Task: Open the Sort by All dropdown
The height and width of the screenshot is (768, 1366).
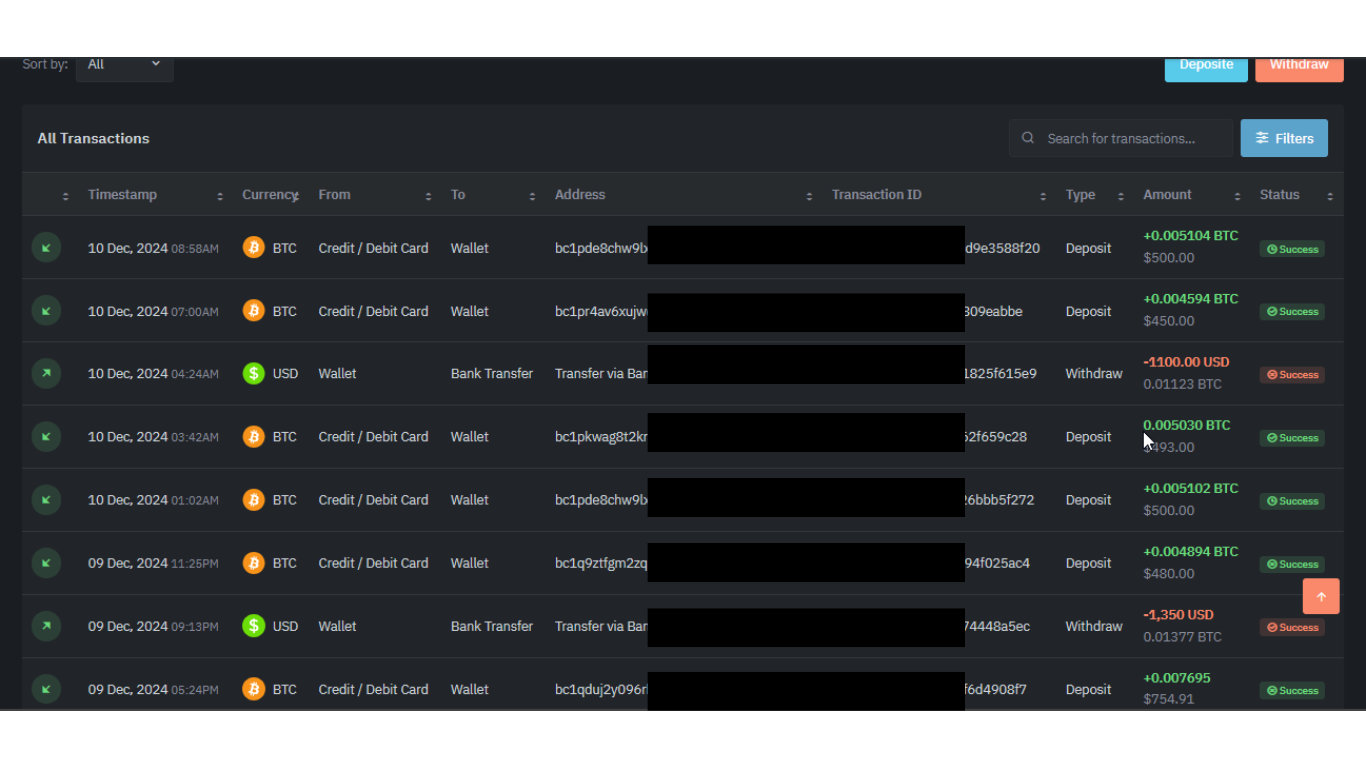Action: 124,65
